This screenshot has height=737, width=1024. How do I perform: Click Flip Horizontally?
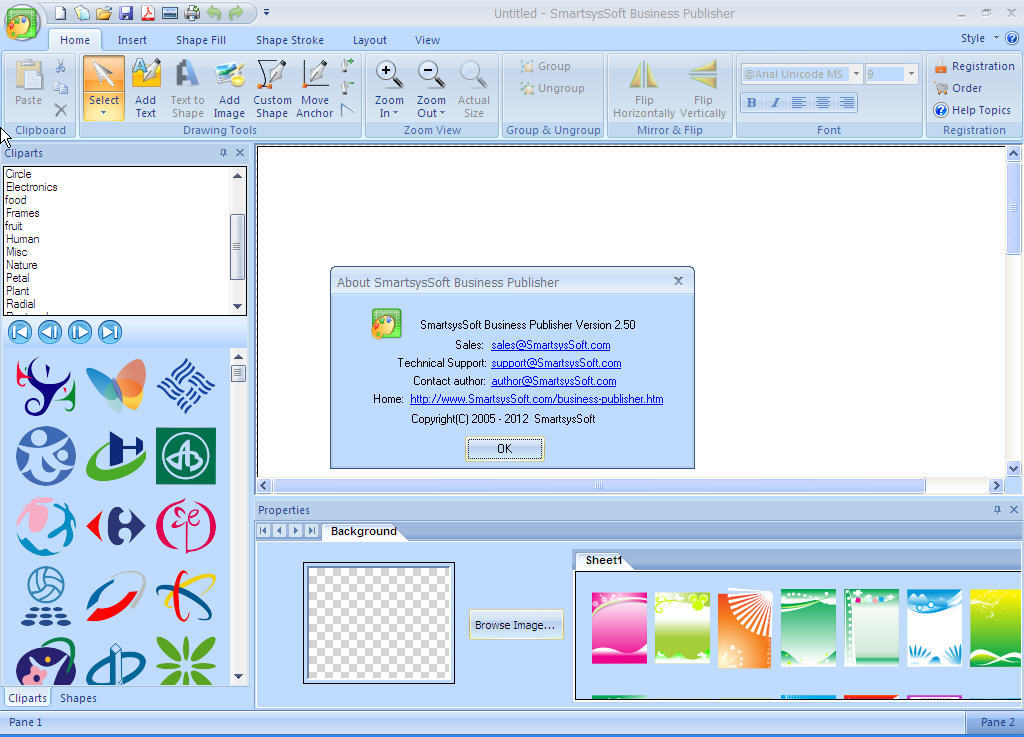click(x=644, y=87)
